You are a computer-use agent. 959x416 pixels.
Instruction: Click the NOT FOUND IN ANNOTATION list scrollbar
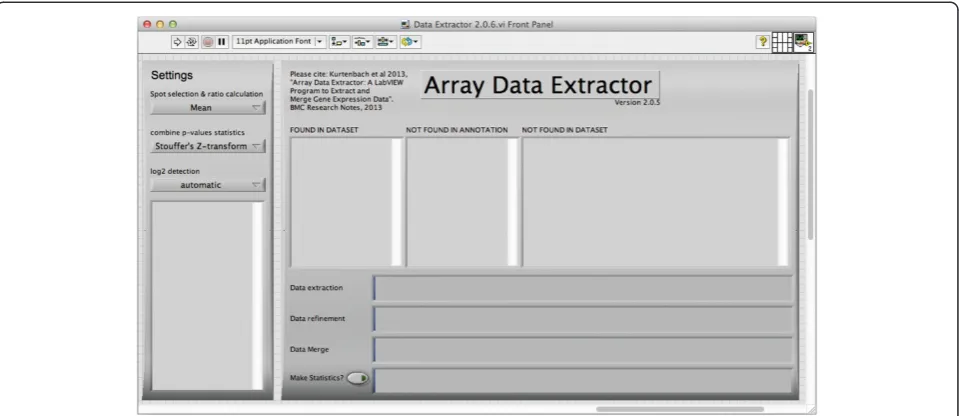pos(513,202)
